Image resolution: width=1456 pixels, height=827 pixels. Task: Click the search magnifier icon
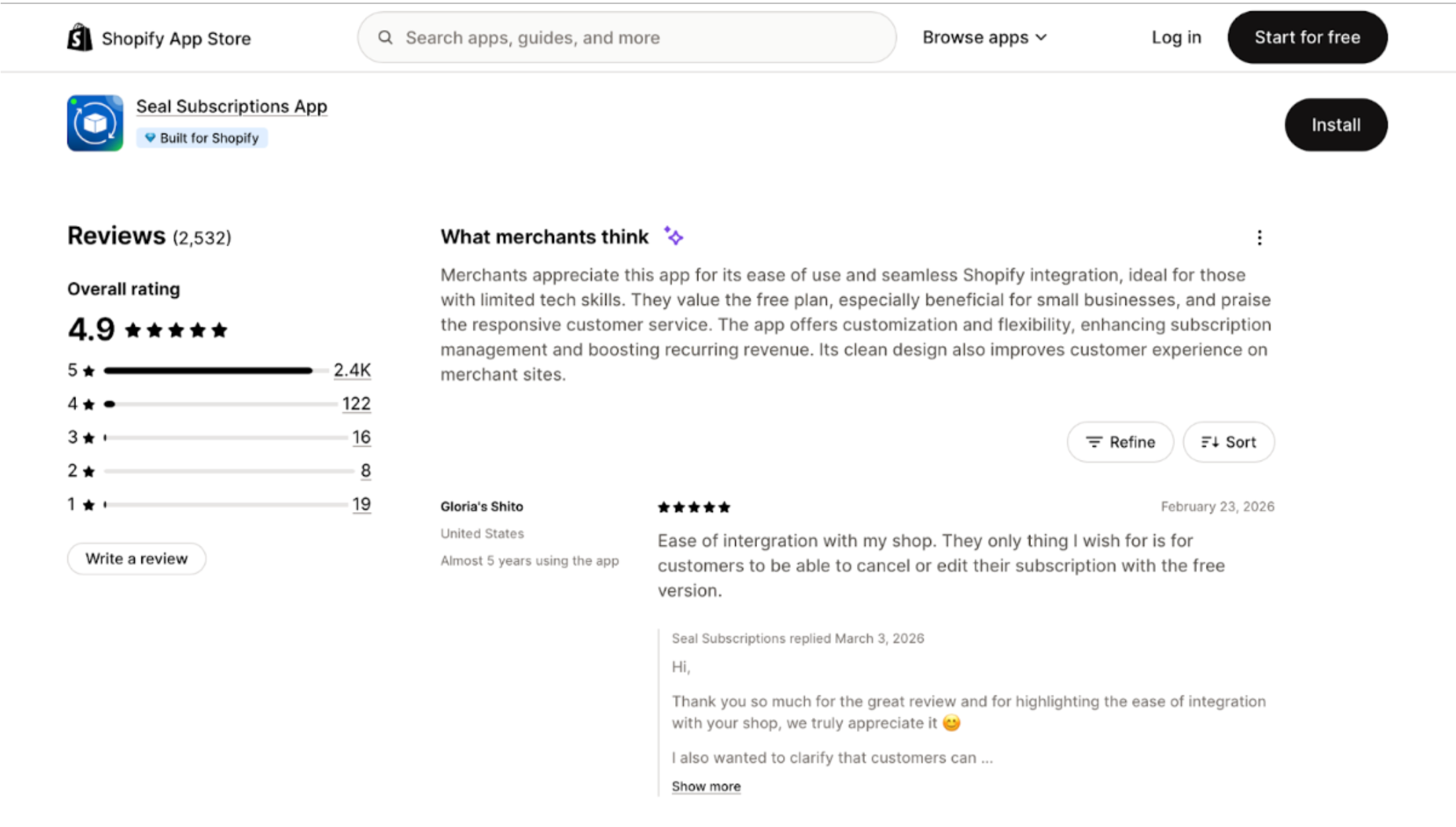[385, 38]
